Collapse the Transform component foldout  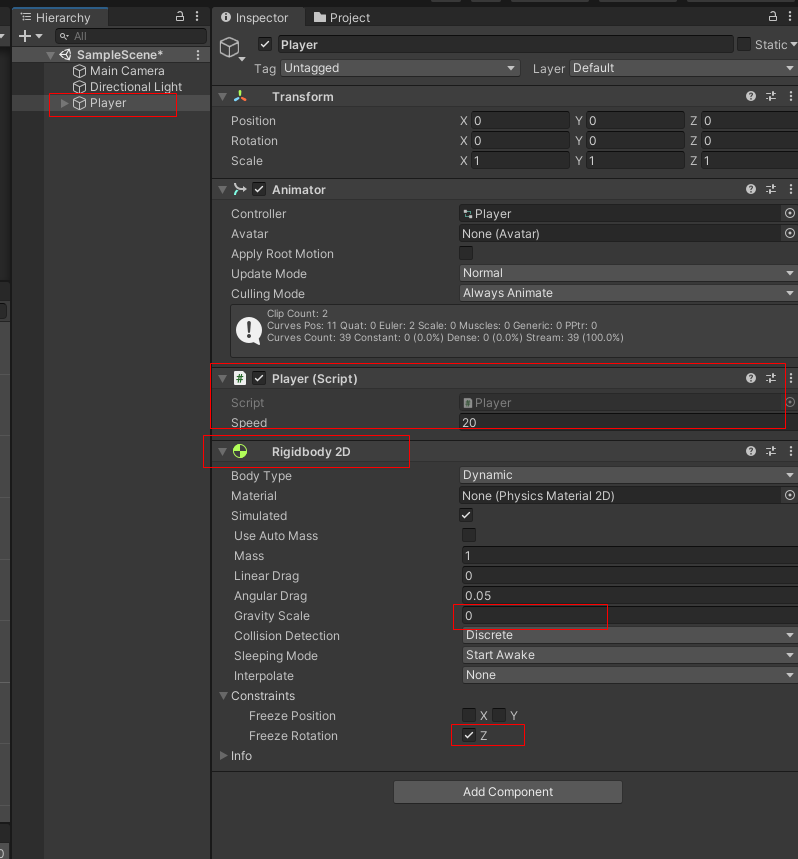222,97
